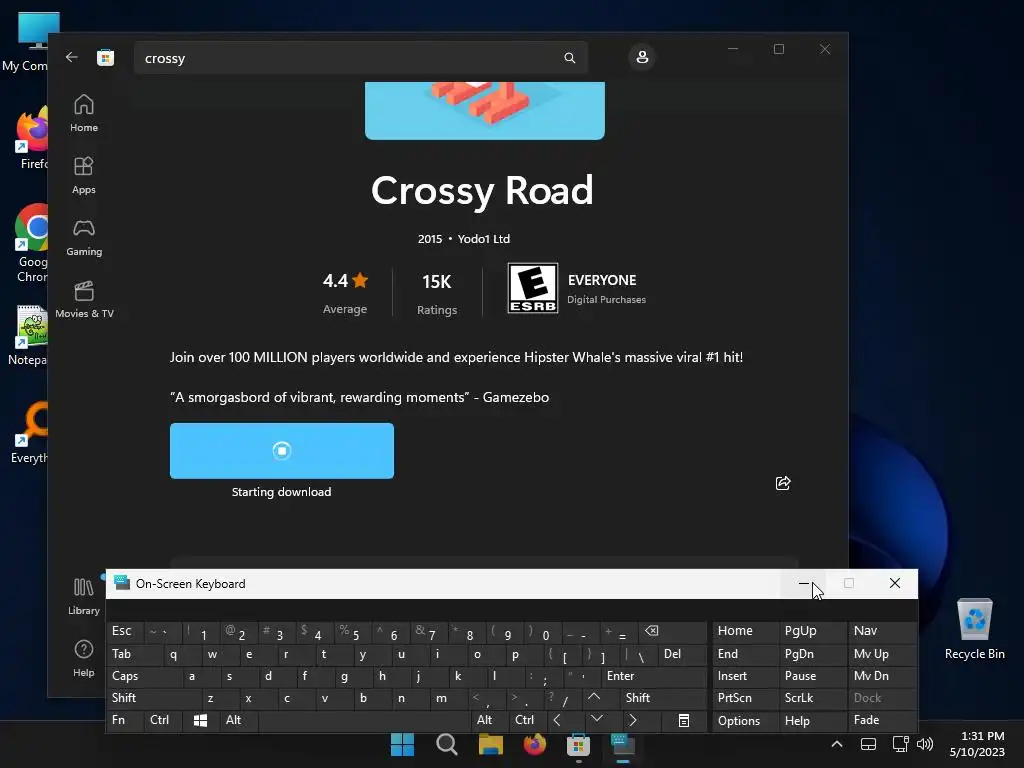The width and height of the screenshot is (1024, 768).
Task: Click Nav key on On-Screen Keyboard
Action: pos(882,632)
